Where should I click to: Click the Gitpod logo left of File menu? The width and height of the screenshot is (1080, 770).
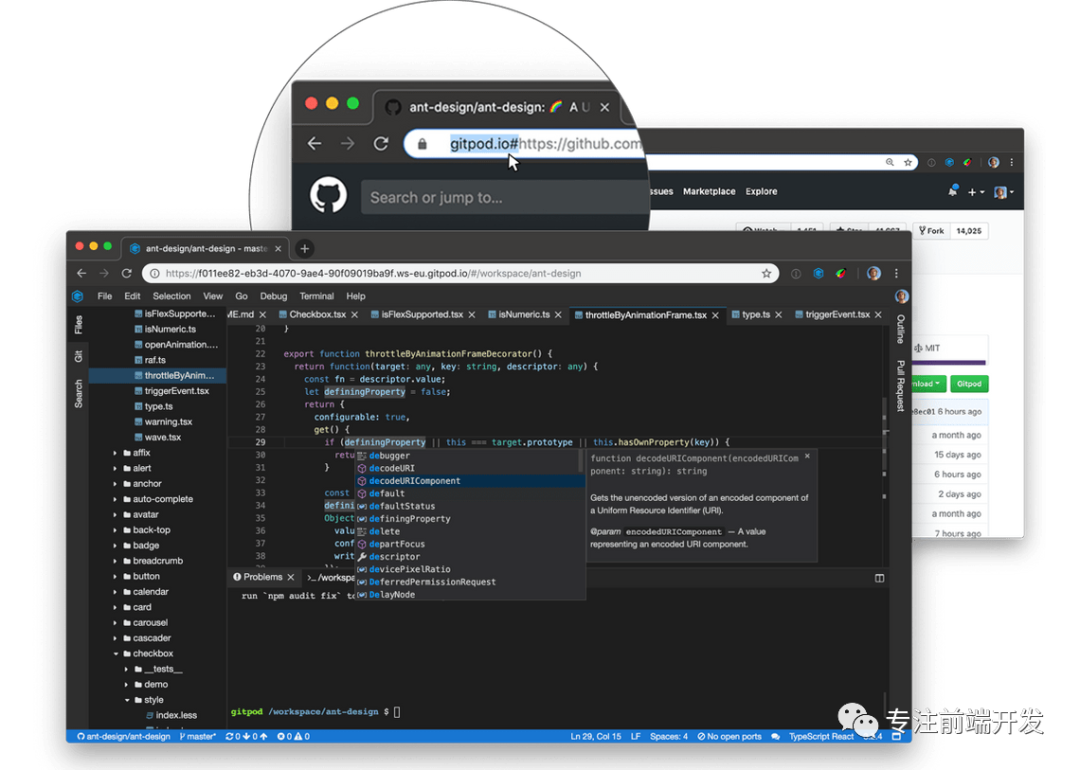point(77,296)
